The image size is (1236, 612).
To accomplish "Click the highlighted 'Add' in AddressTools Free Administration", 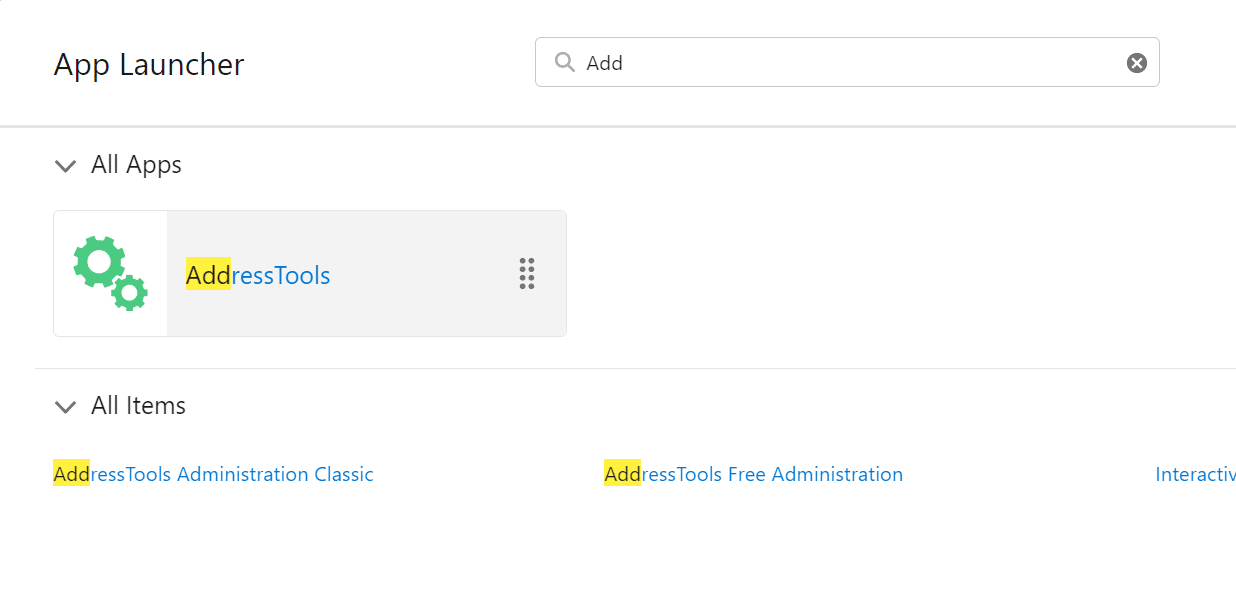I will coord(622,473).
